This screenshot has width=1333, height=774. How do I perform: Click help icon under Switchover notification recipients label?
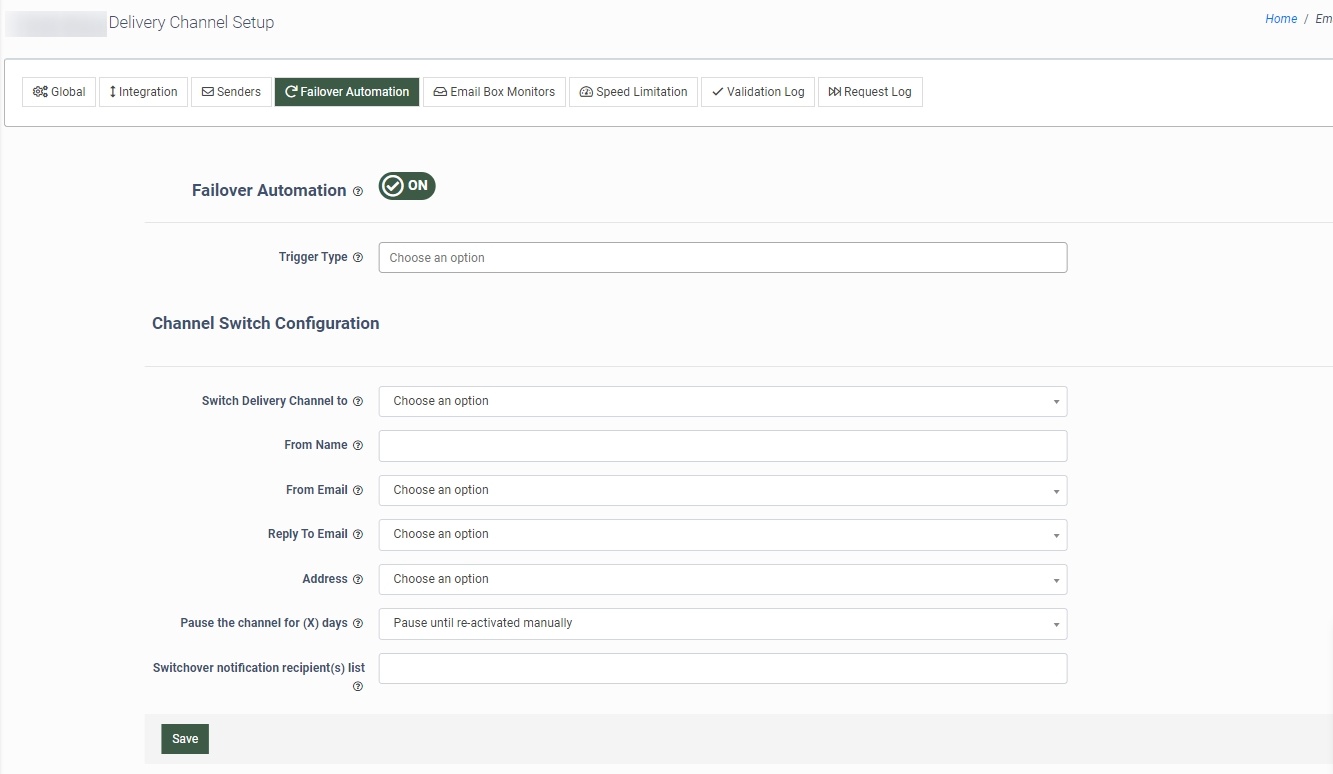pyautogui.click(x=358, y=687)
